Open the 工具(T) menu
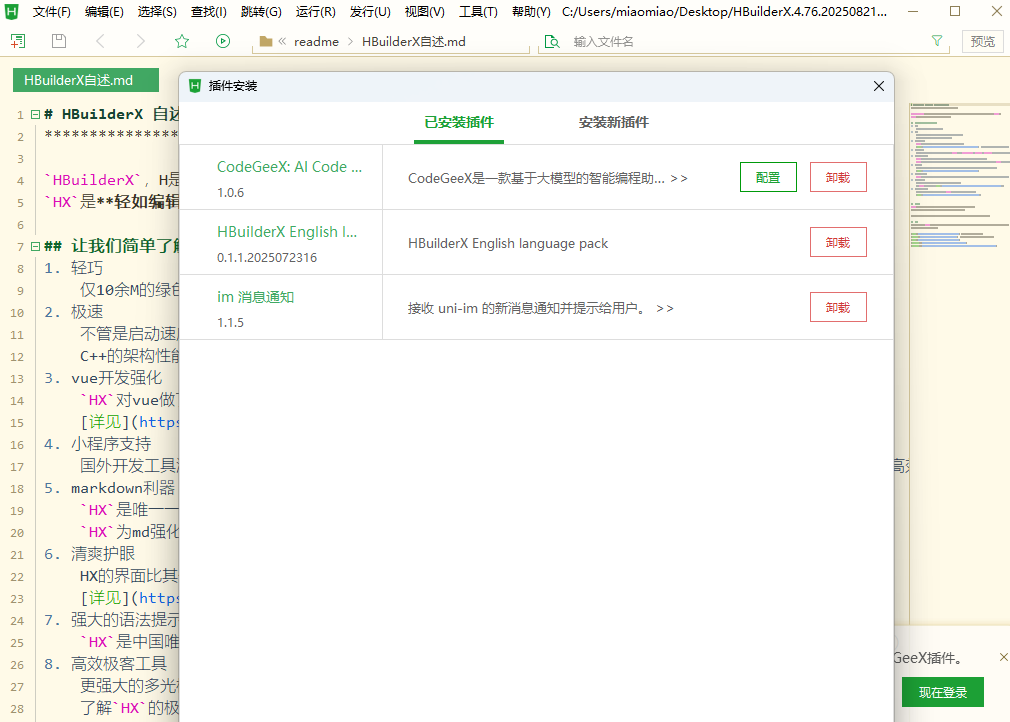 click(477, 12)
